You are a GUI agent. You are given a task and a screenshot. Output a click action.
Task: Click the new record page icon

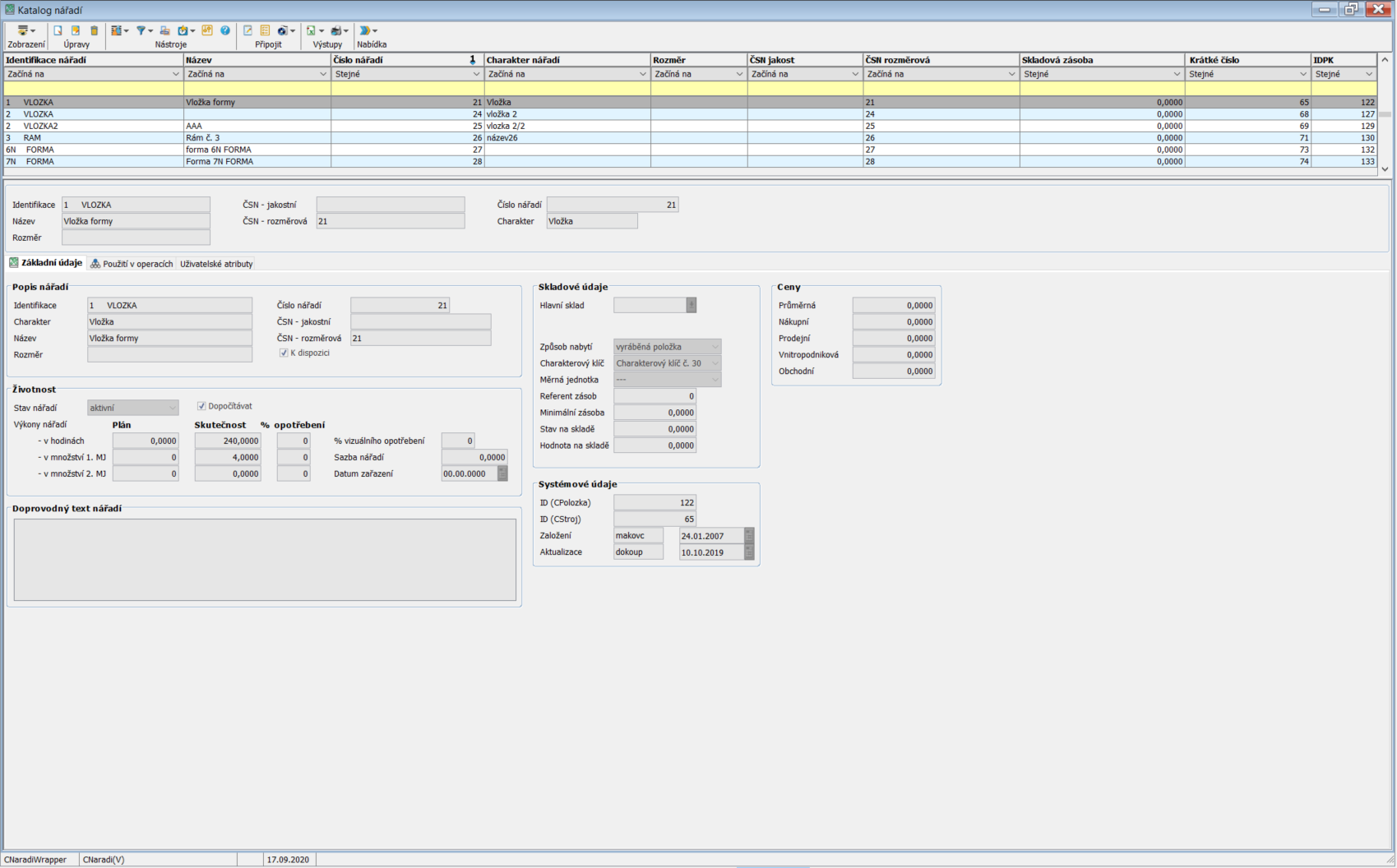58,30
